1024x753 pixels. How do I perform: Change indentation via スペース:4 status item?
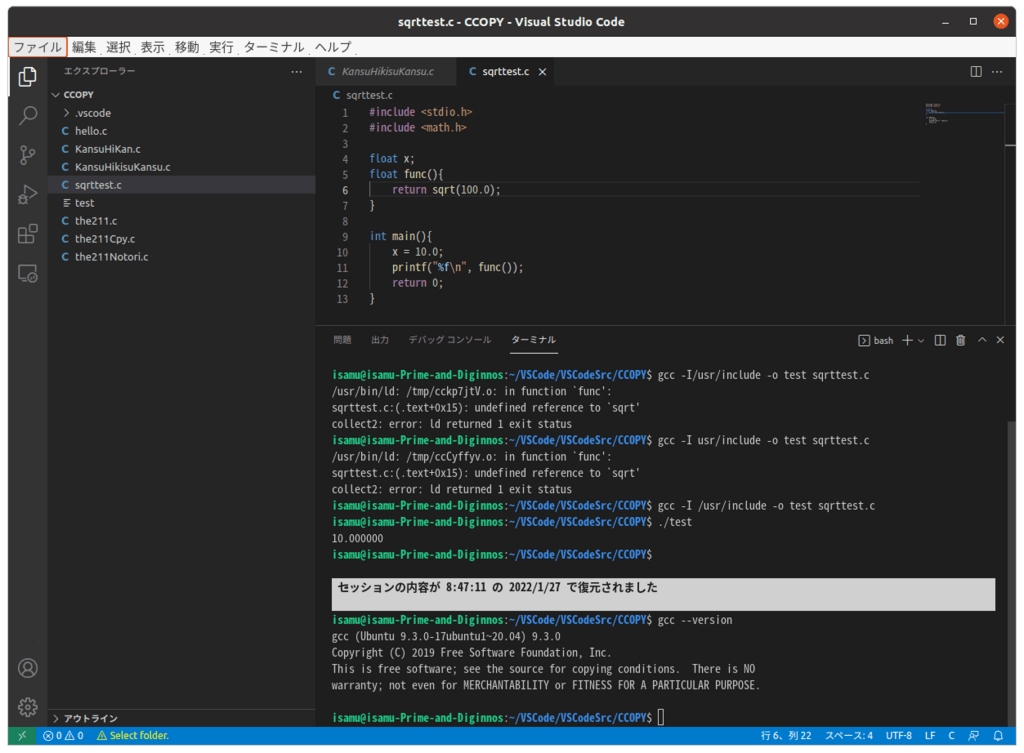tap(848, 735)
